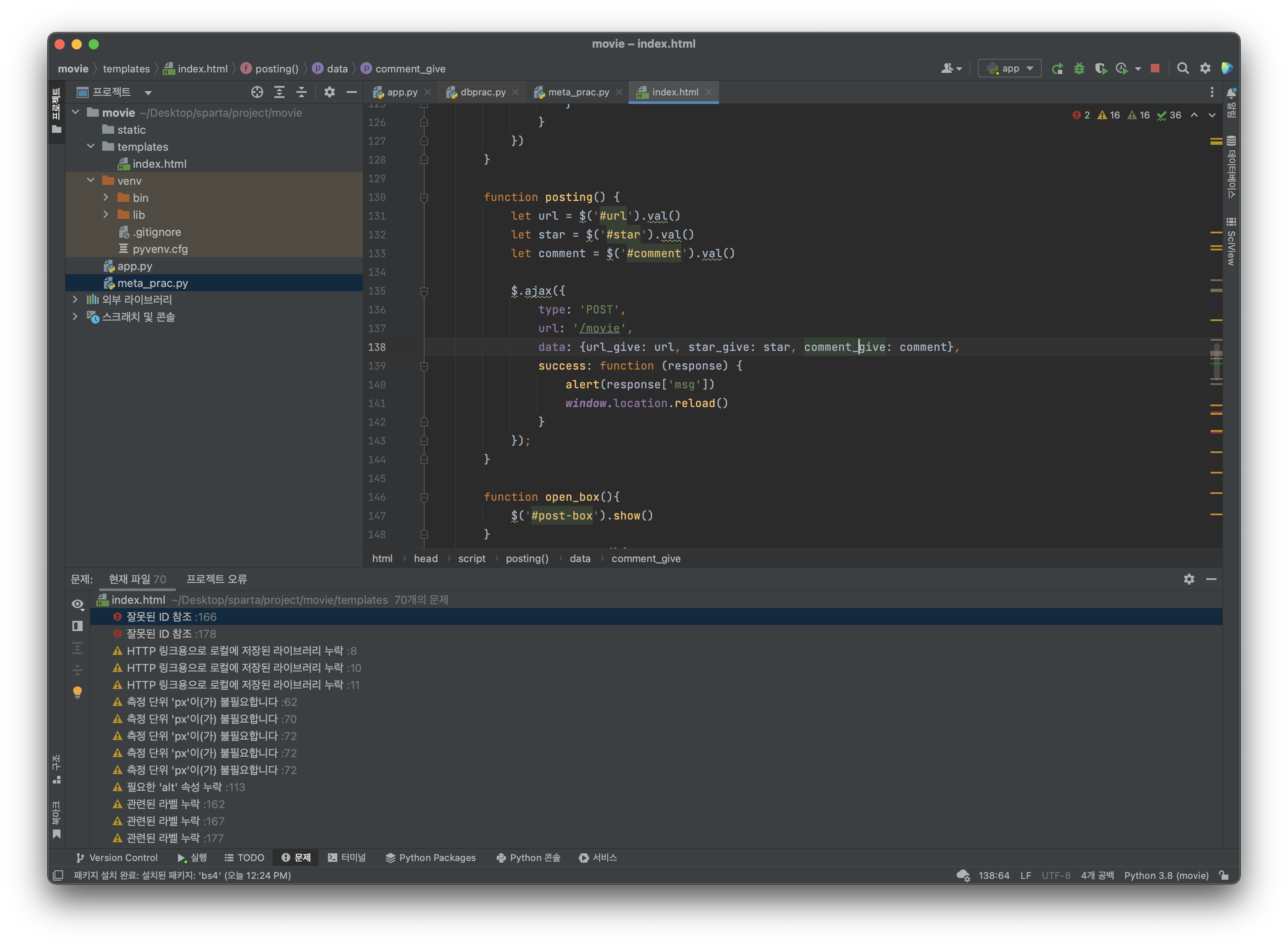Collapse all in project tree
1288x947 pixels.
coord(301,92)
